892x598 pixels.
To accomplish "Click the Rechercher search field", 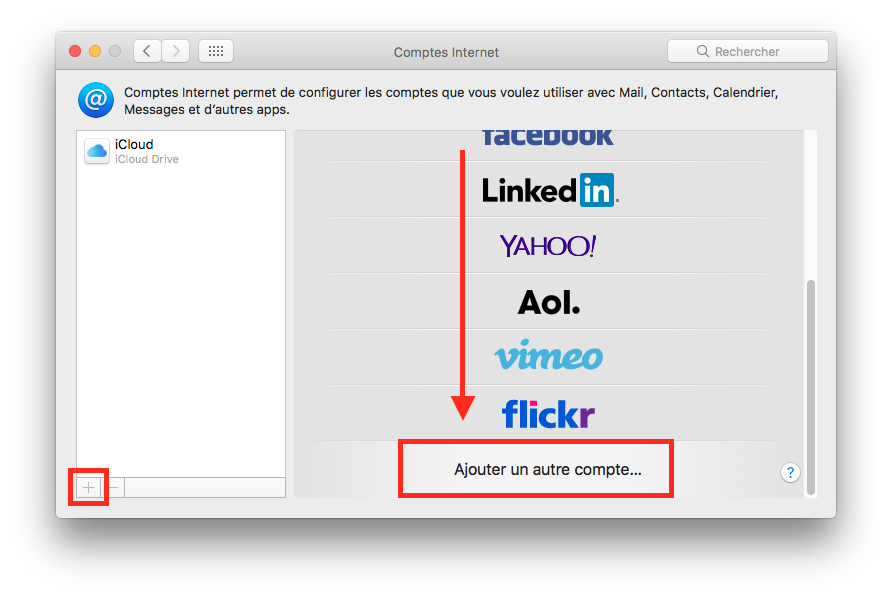I will pyautogui.click(x=748, y=51).
